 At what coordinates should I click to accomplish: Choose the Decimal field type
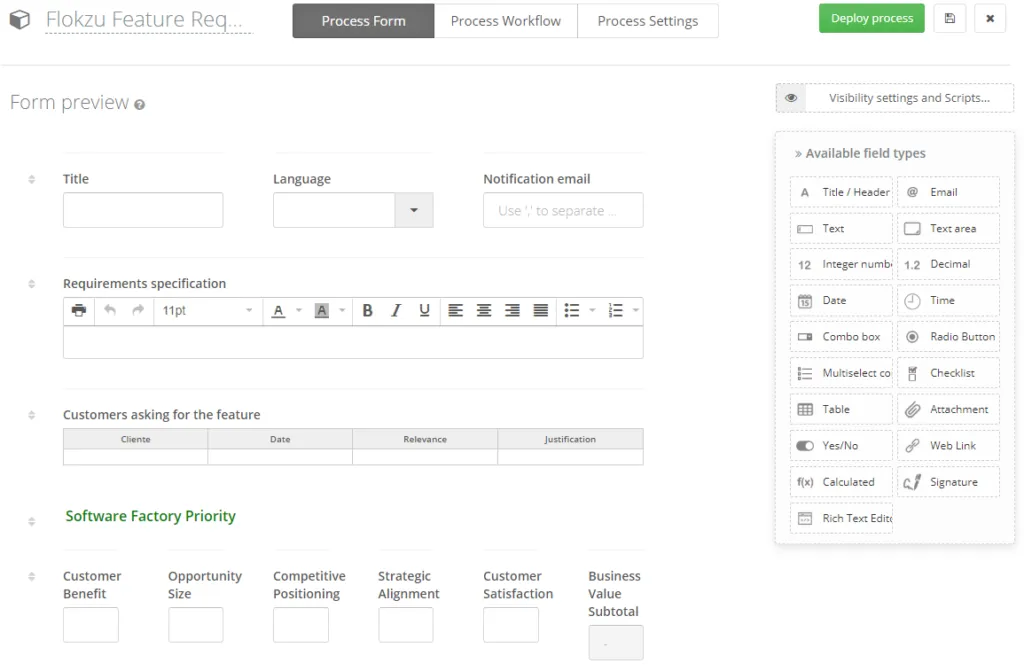point(948,265)
